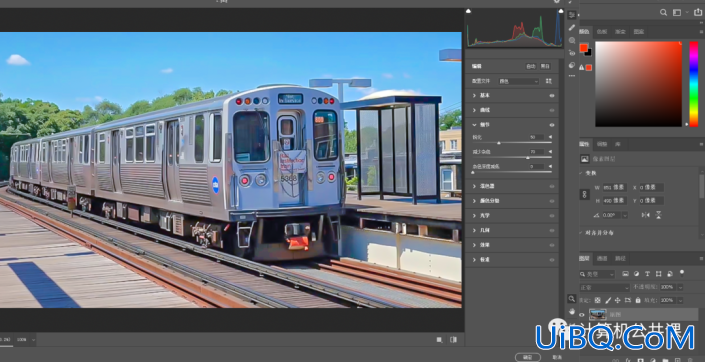Click the share export icon at top right

click(698, 13)
